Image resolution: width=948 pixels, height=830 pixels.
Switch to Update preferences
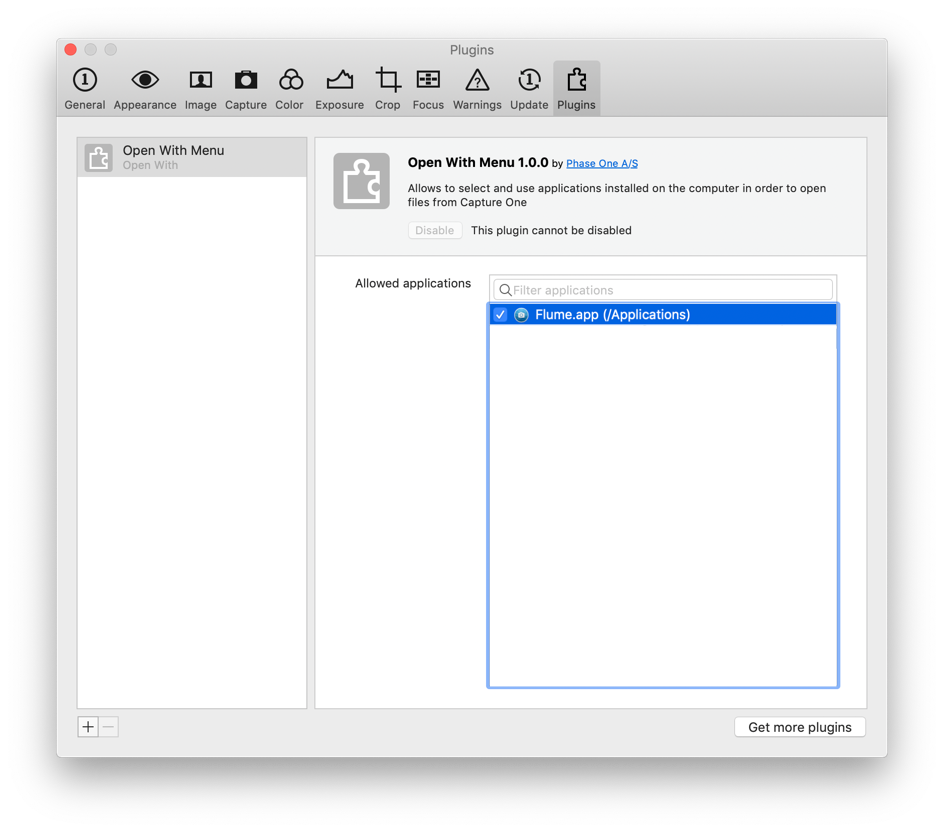(x=529, y=89)
